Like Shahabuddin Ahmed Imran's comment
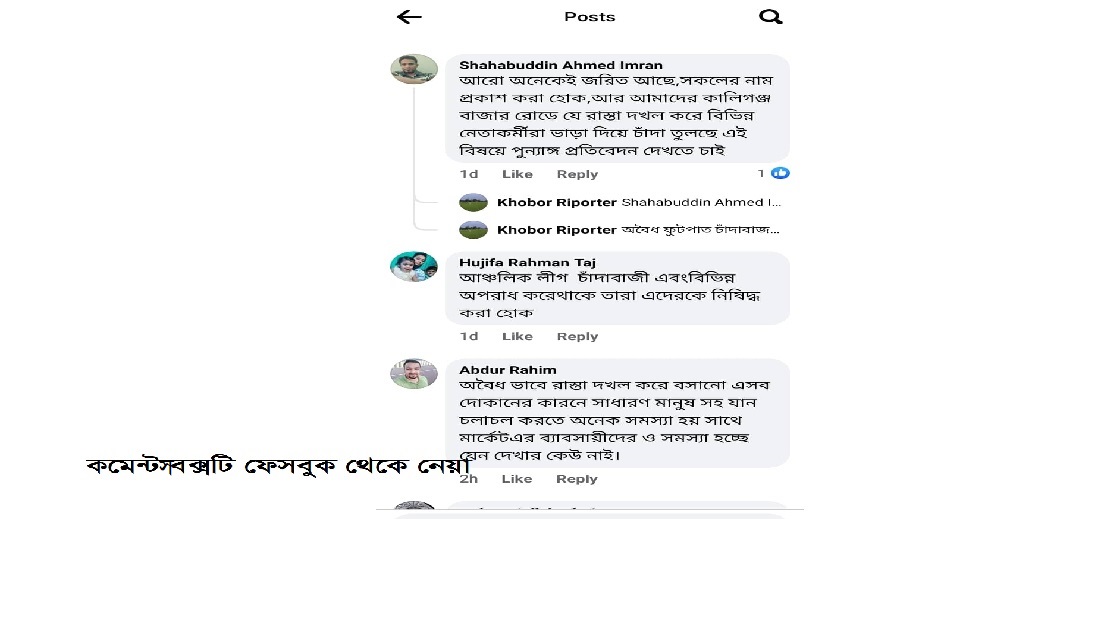Image resolution: width=1104 pixels, height=620 pixels. pyautogui.click(x=517, y=174)
